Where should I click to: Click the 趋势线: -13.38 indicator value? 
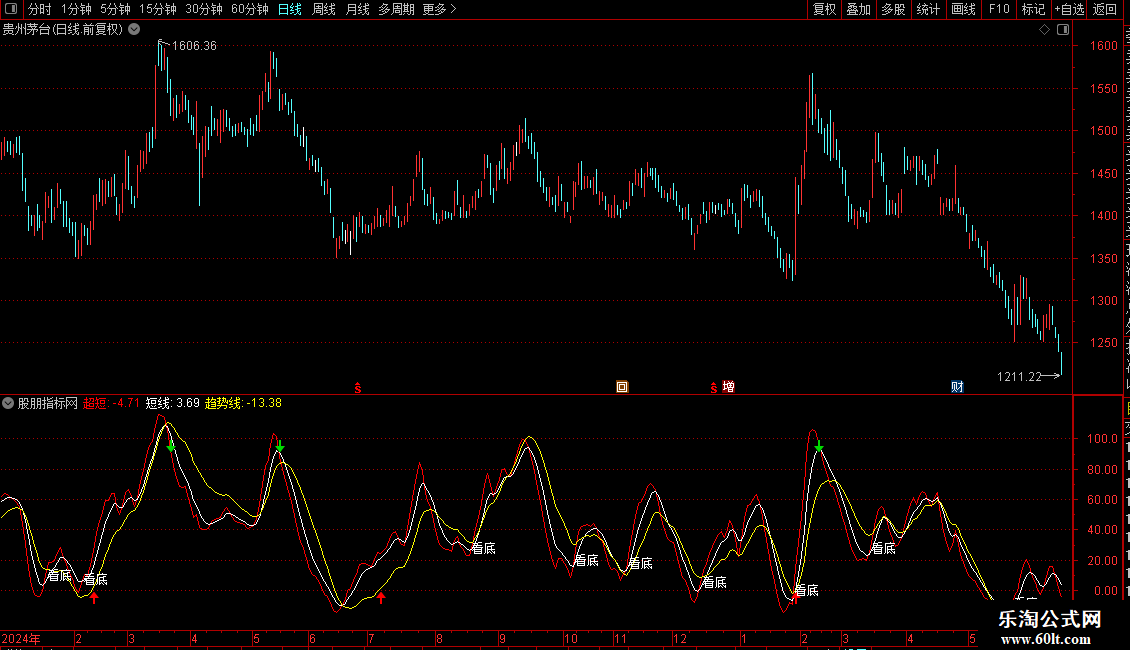(243, 404)
